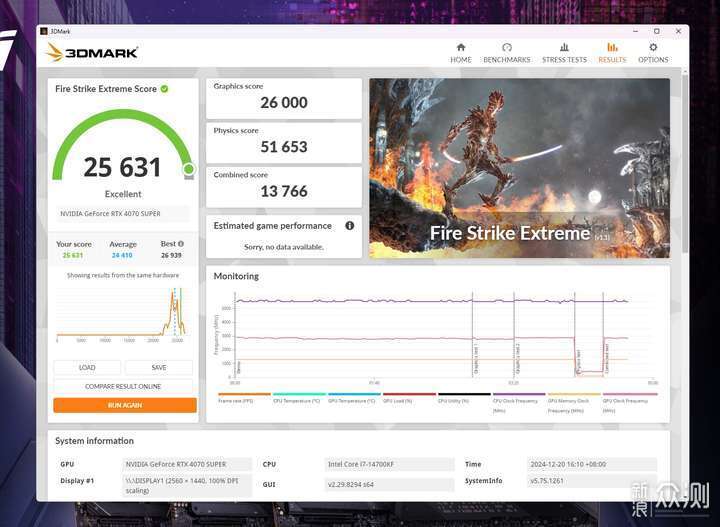The width and height of the screenshot is (720, 527).
Task: Toggle the GPU Load legend color
Action: 409,394
